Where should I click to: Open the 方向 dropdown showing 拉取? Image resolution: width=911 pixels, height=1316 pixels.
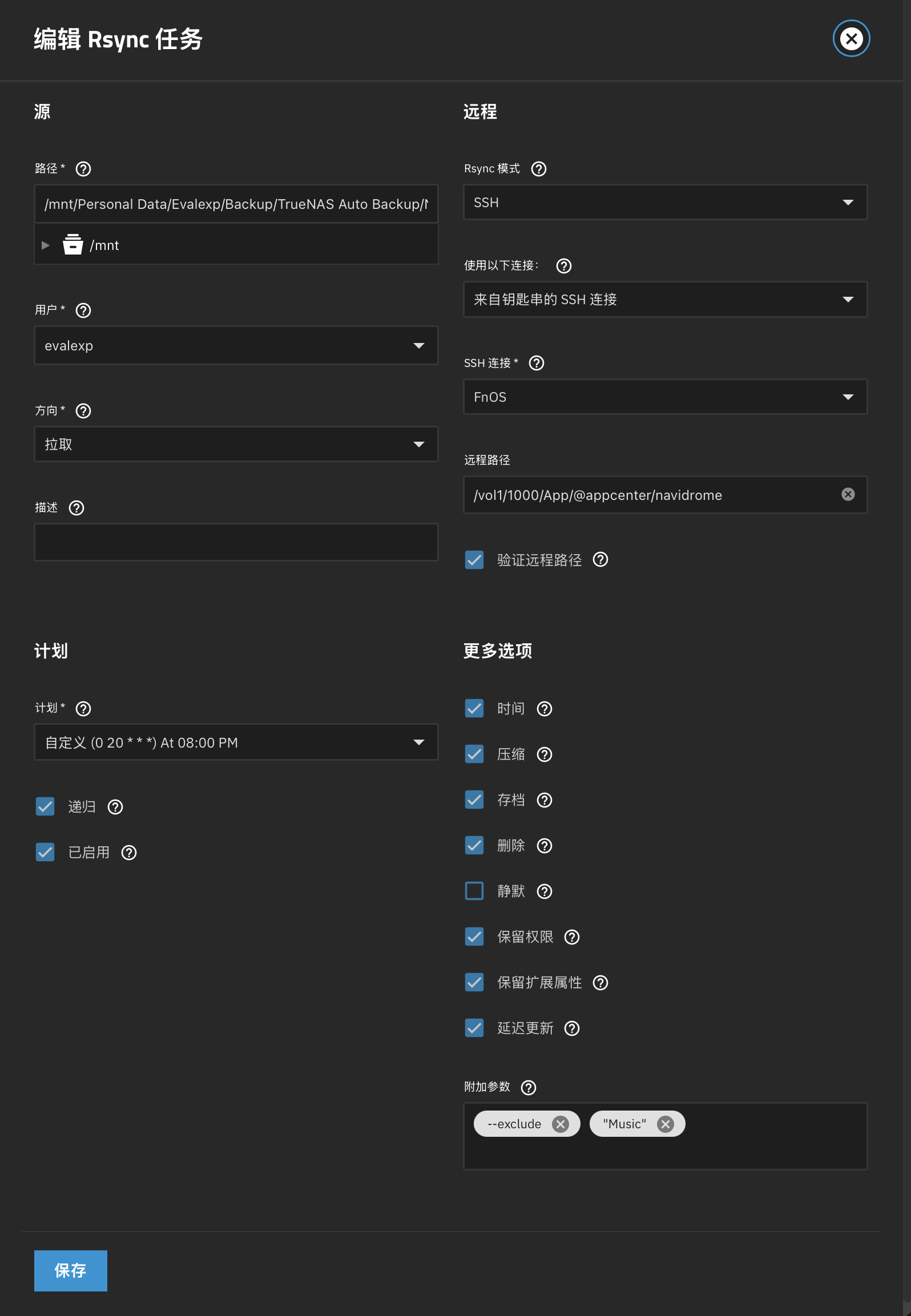click(x=236, y=444)
